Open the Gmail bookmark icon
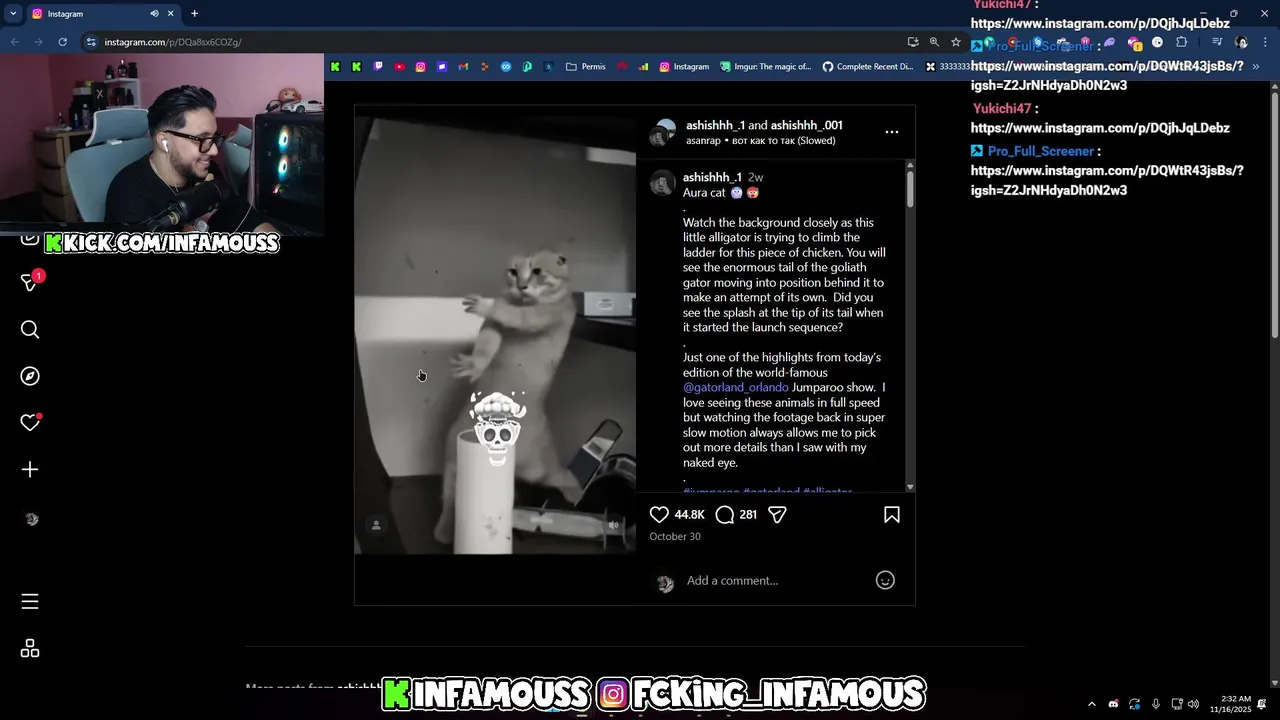Viewport: 1280px width, 720px height. pyautogui.click(x=463, y=67)
